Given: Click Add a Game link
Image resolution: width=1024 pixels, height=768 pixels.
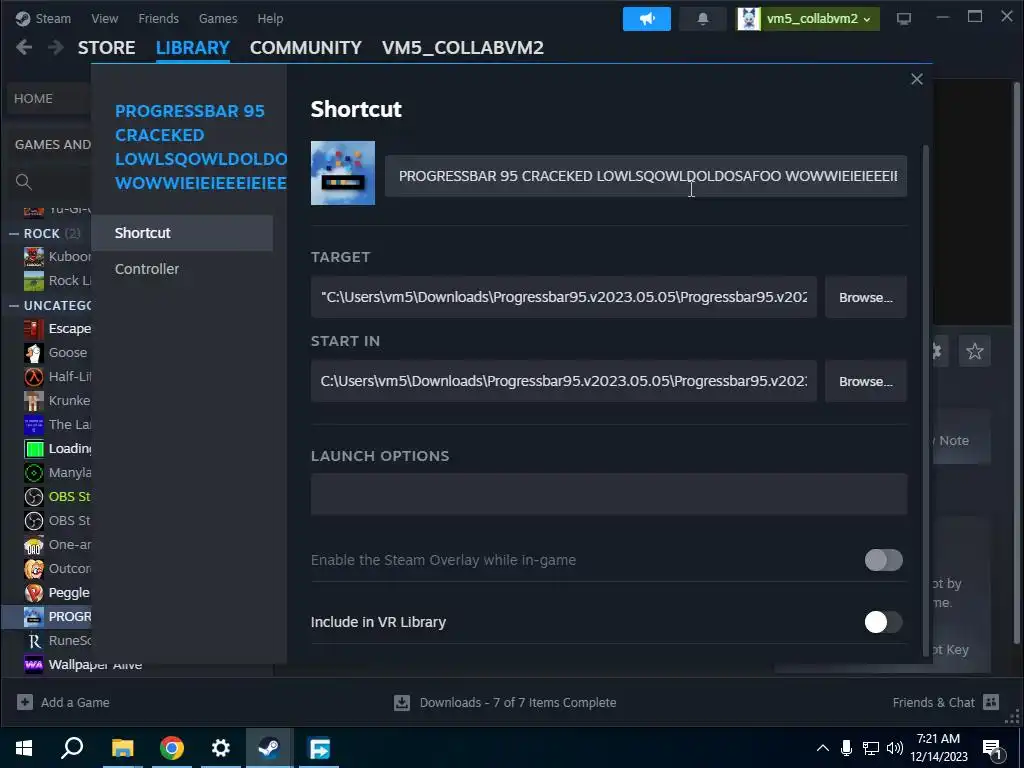Looking at the screenshot, I should coord(75,702).
